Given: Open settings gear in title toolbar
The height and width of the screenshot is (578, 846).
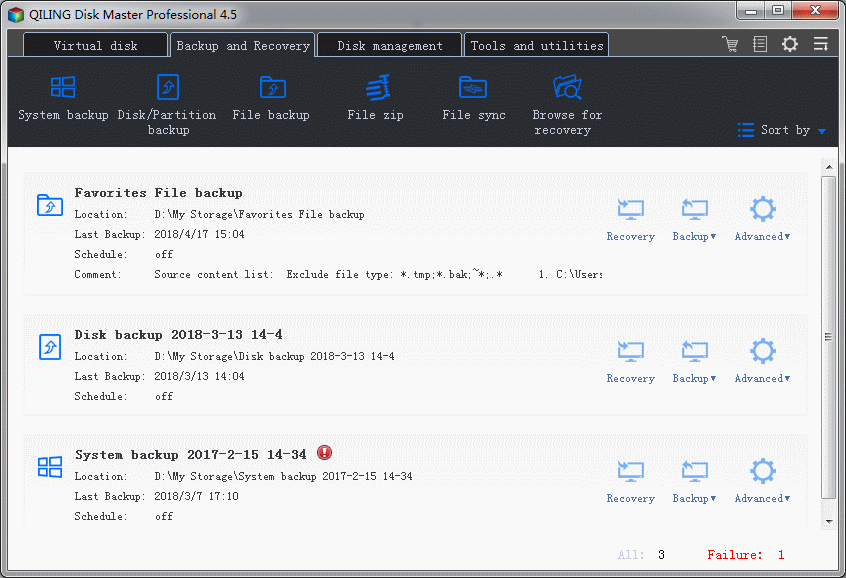Looking at the screenshot, I should click(790, 44).
